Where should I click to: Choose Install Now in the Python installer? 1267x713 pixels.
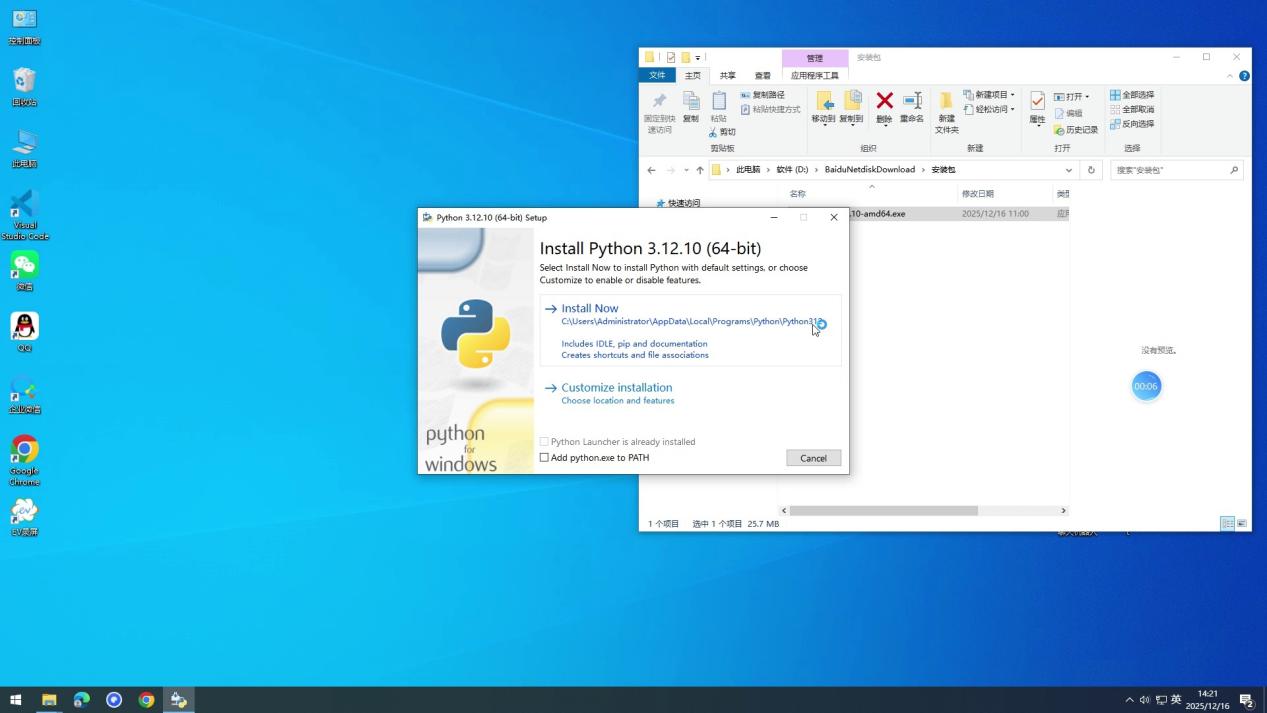(x=589, y=308)
